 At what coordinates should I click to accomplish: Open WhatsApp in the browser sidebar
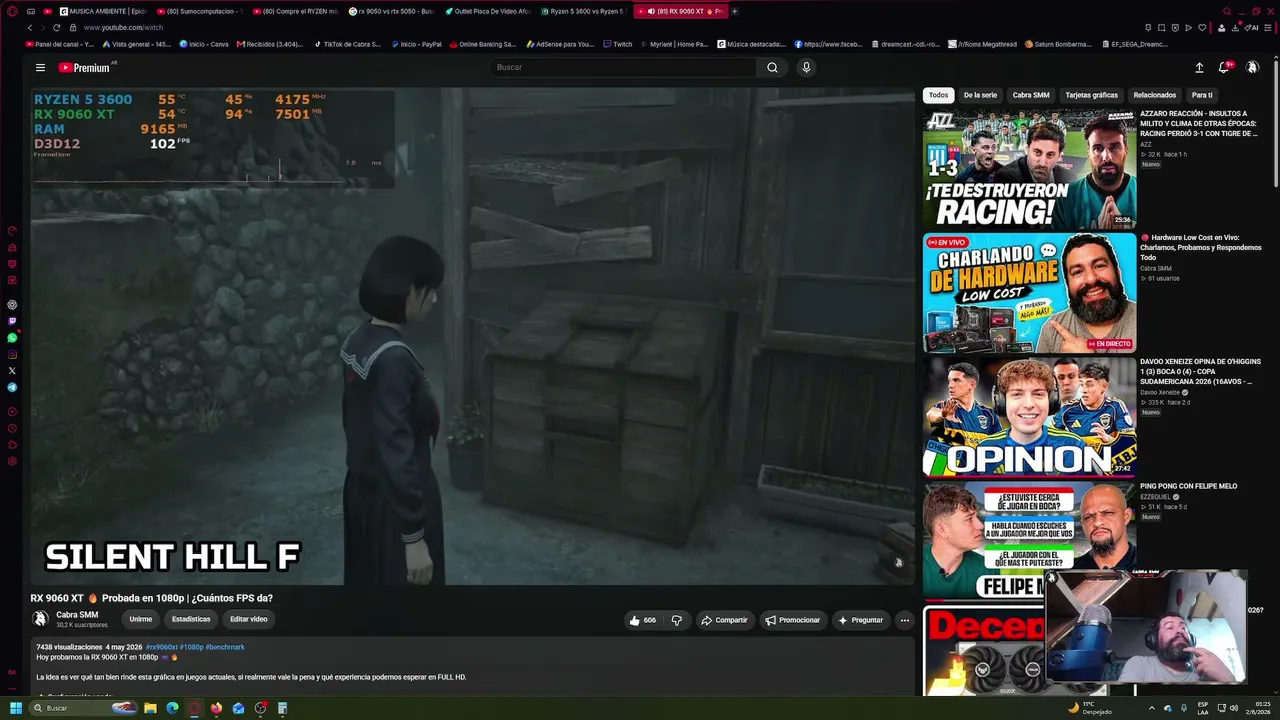click(x=12, y=338)
